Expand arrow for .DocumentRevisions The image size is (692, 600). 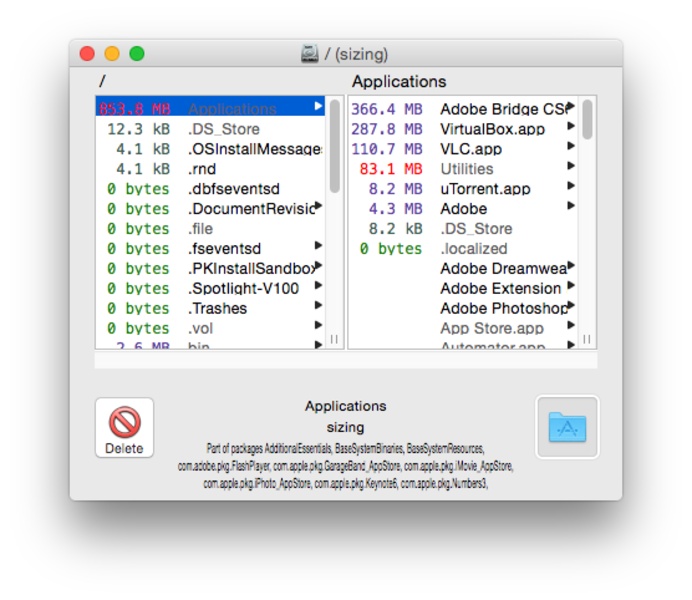tap(318, 206)
